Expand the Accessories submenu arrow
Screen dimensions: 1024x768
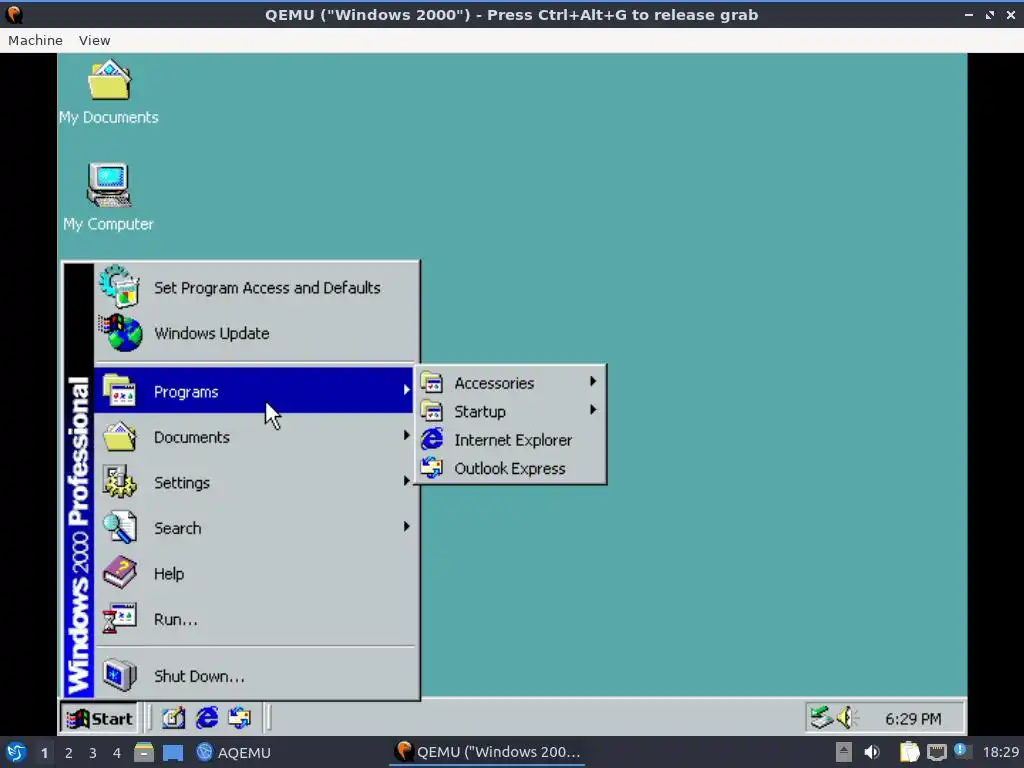click(x=592, y=381)
